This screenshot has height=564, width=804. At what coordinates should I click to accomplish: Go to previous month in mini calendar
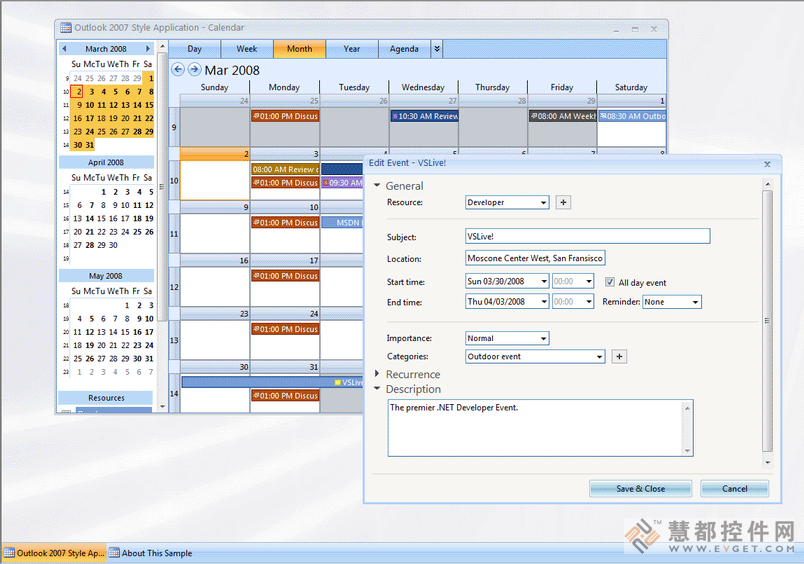[x=64, y=49]
